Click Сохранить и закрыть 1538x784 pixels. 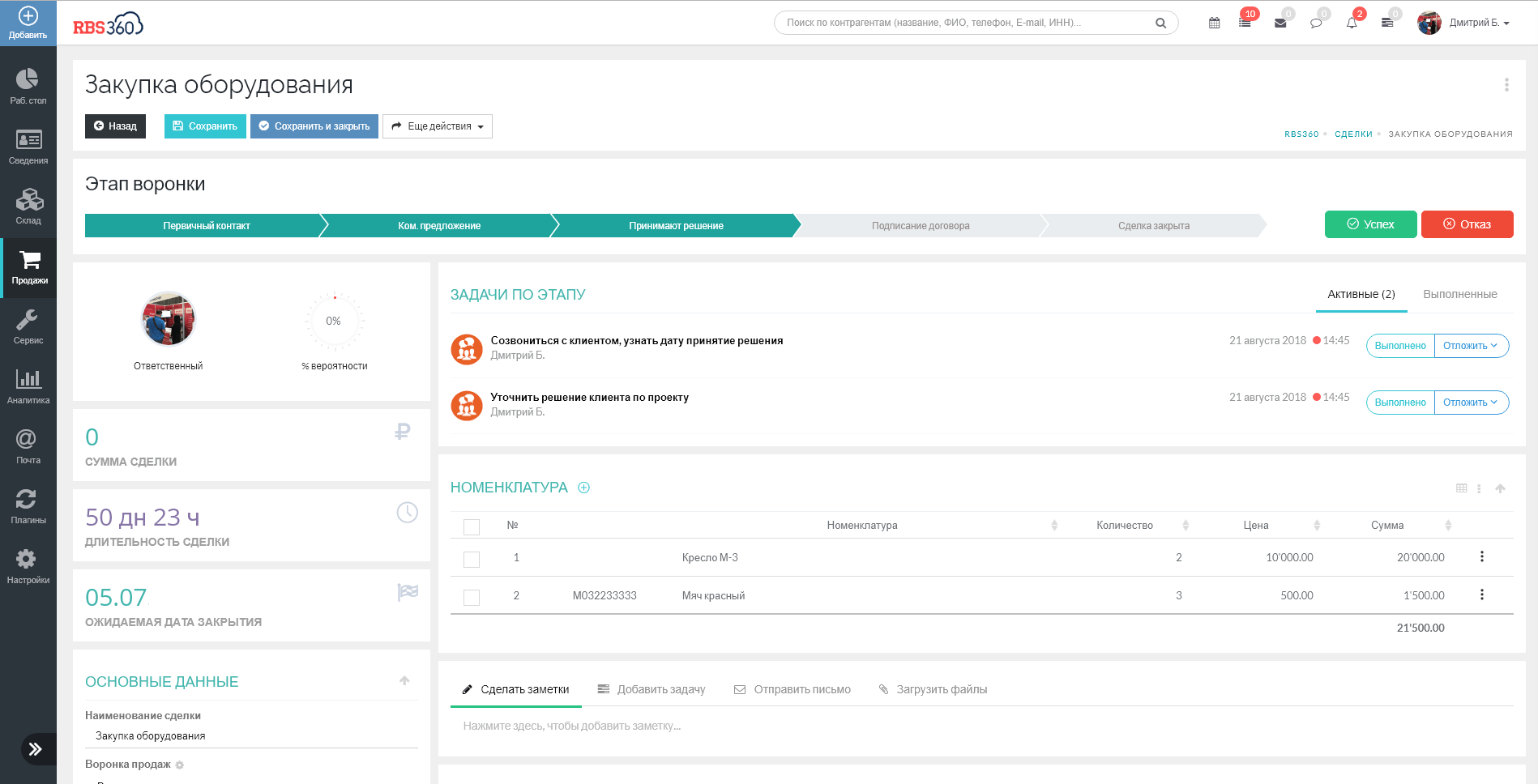click(314, 126)
